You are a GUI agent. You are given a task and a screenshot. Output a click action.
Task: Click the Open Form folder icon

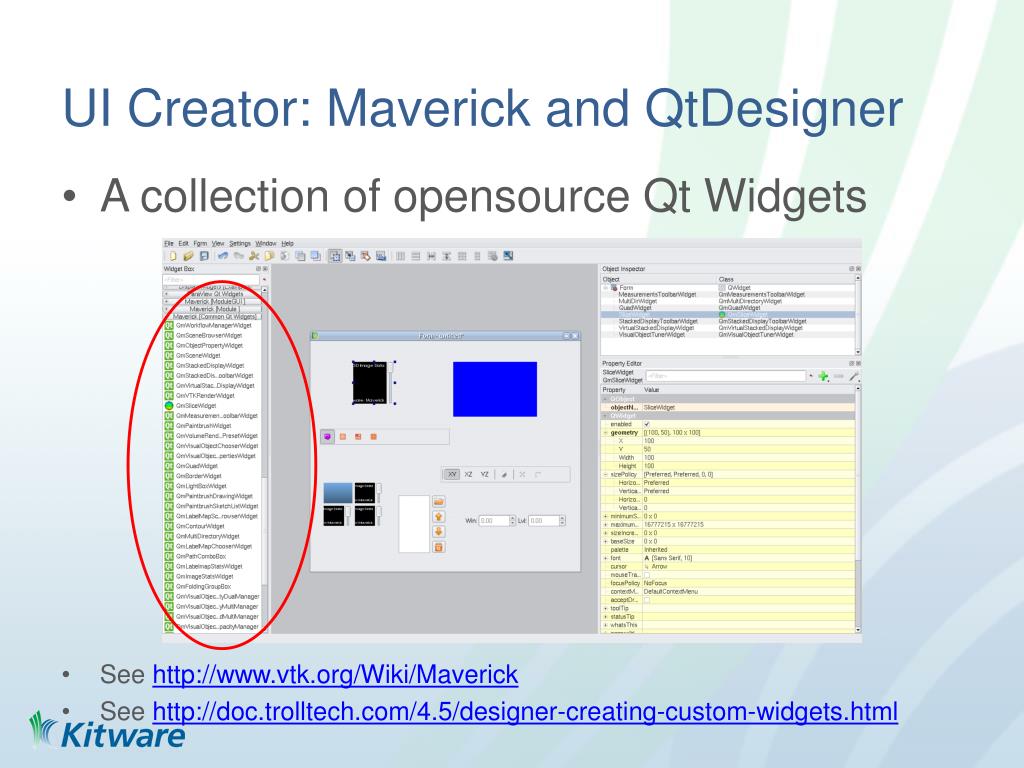(x=188, y=256)
